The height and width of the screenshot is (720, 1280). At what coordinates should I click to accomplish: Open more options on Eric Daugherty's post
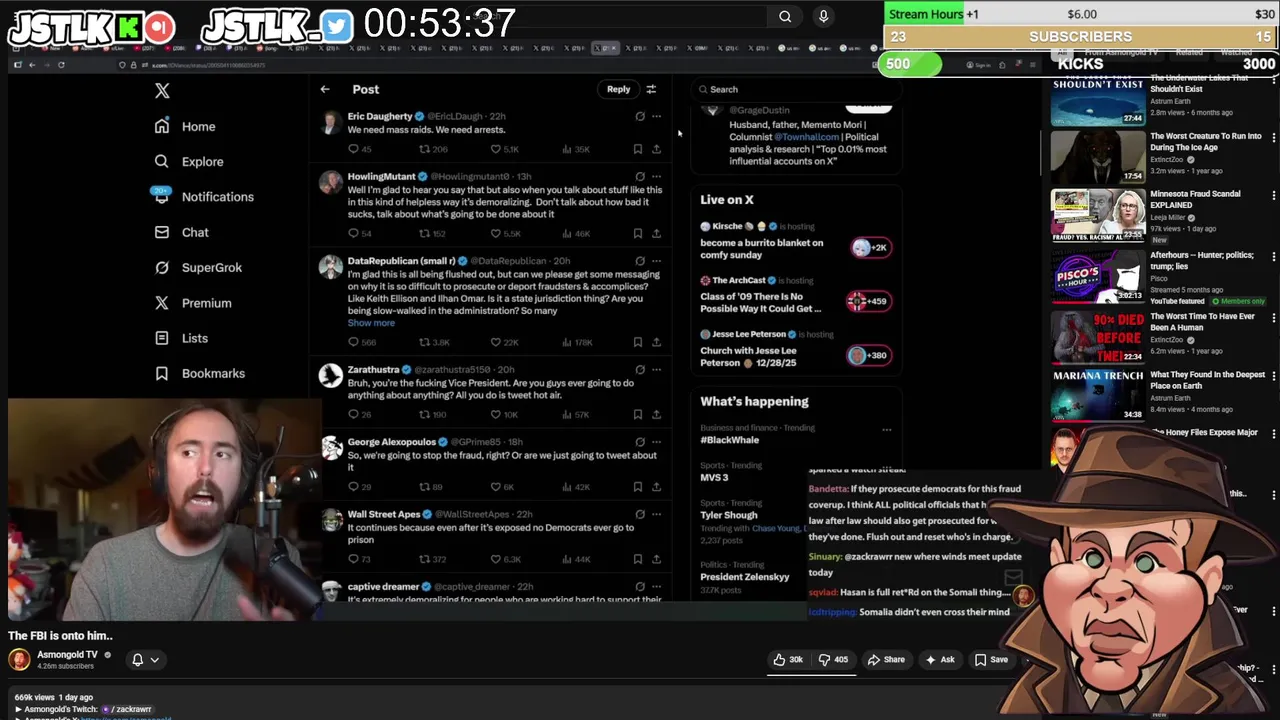656,116
